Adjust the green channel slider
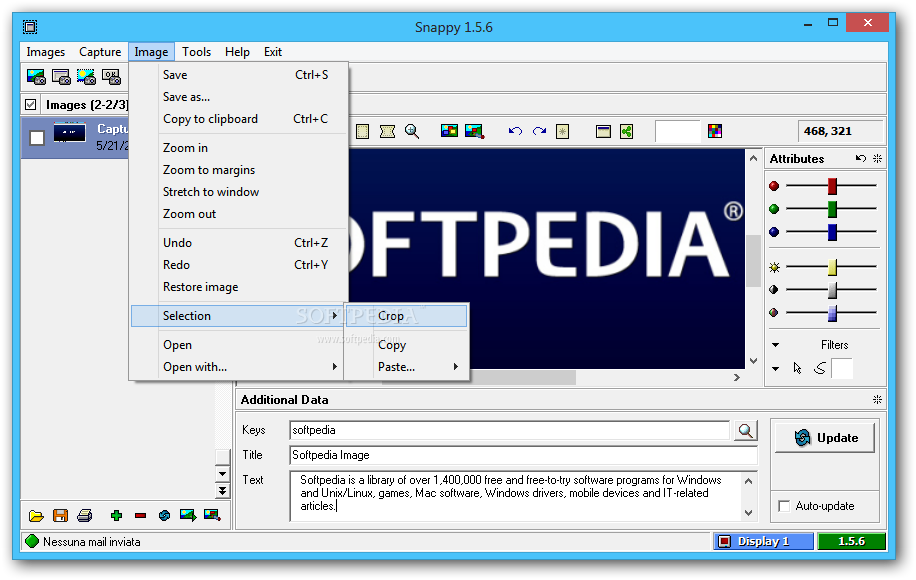Screen dimensions: 916x580 coord(832,209)
